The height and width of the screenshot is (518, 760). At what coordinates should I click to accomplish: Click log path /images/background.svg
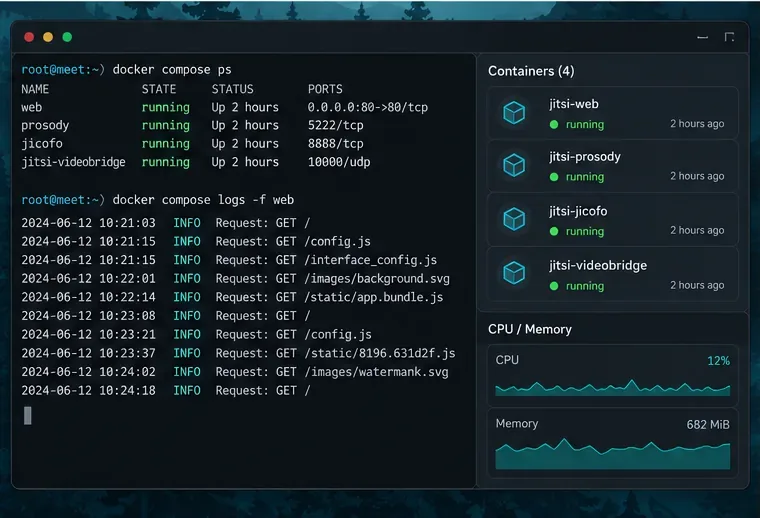click(377, 279)
